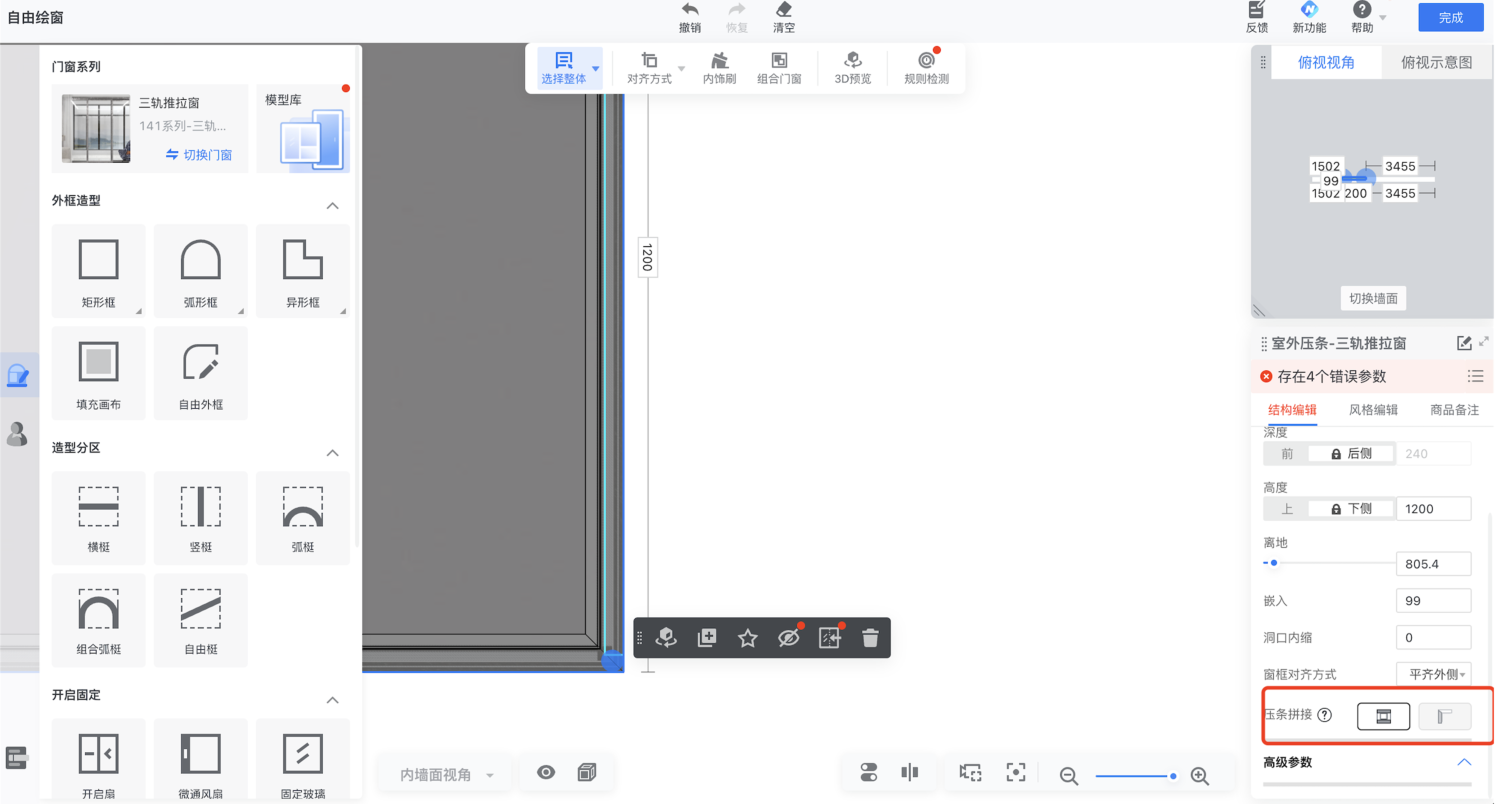1495x804 pixels.
Task: Click the 组合门窗 tool
Action: pyautogui.click(x=779, y=68)
